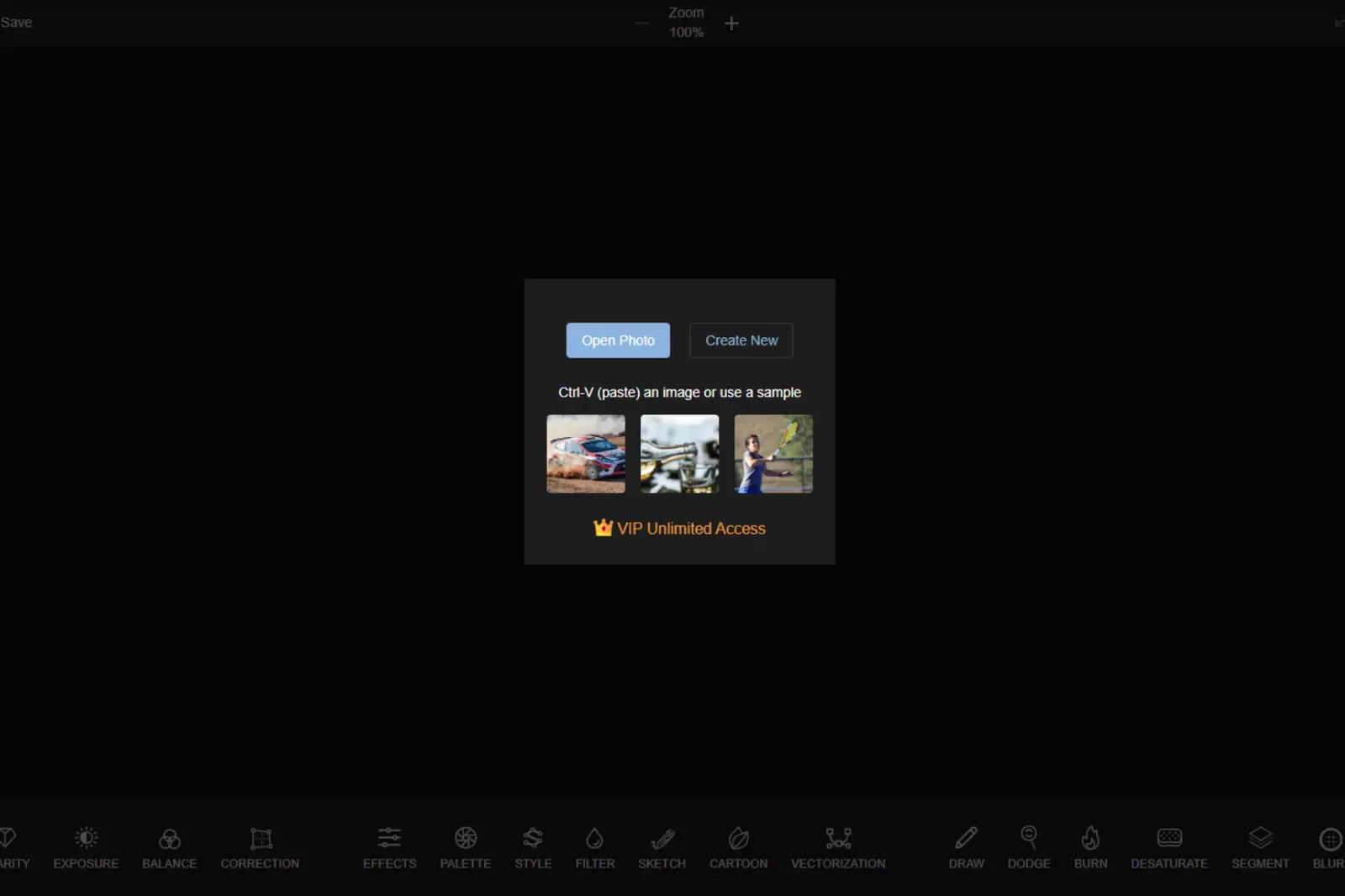
Task: Open the VIP Unlimited Access link
Action: [x=679, y=528]
